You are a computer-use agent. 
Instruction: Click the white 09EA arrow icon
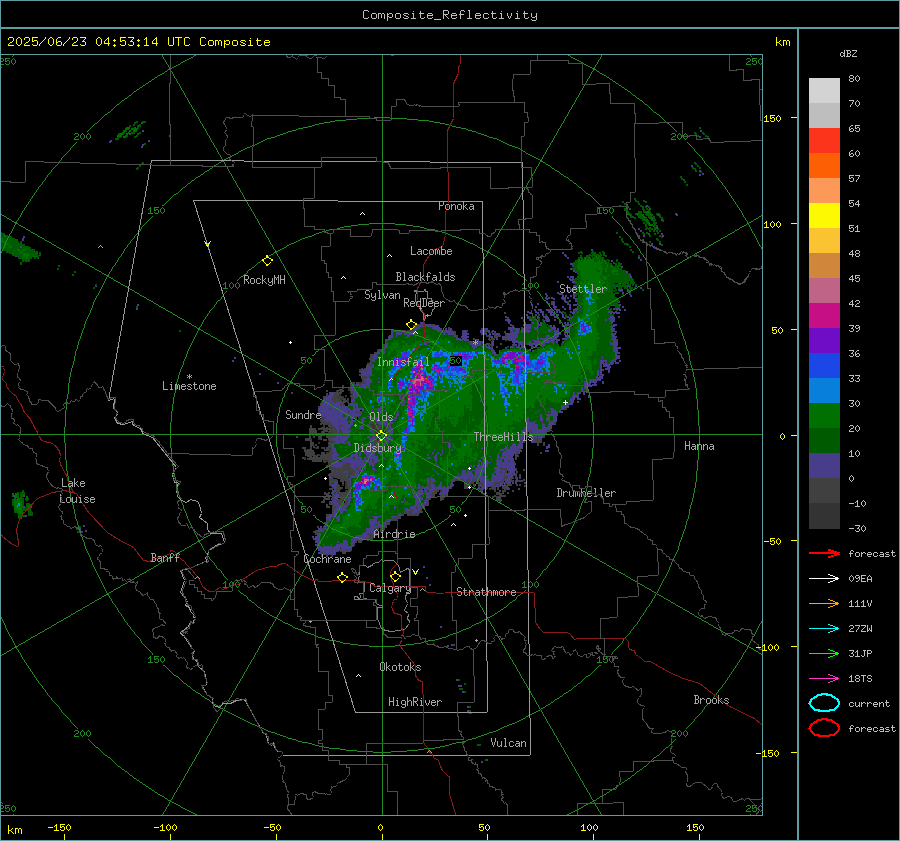[824, 578]
